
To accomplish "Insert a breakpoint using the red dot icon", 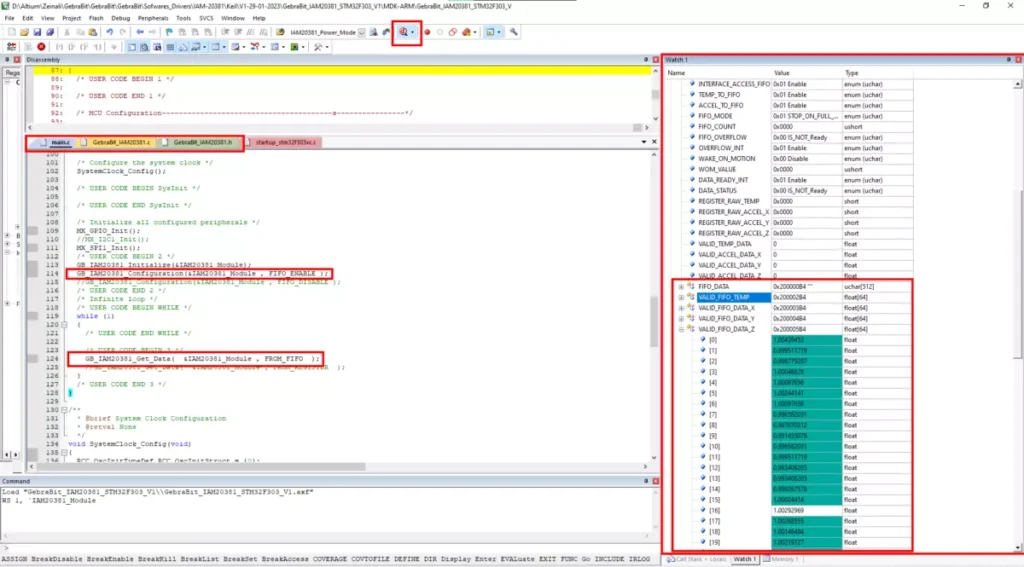I will pos(427,32).
